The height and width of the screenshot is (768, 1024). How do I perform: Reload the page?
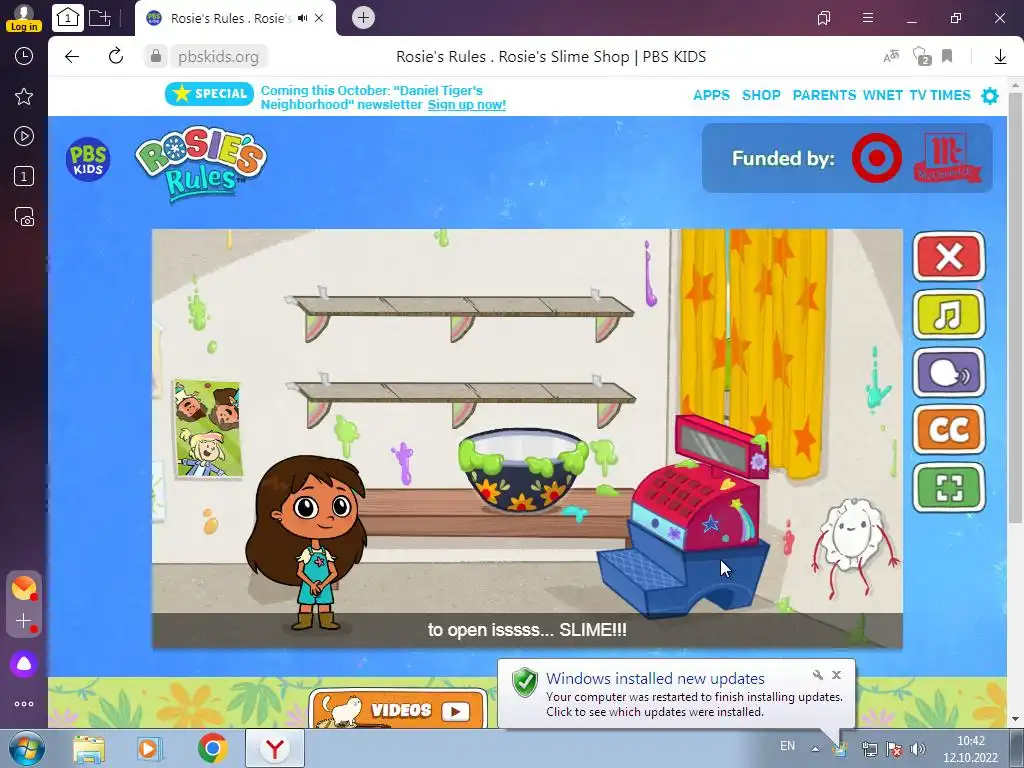(116, 56)
